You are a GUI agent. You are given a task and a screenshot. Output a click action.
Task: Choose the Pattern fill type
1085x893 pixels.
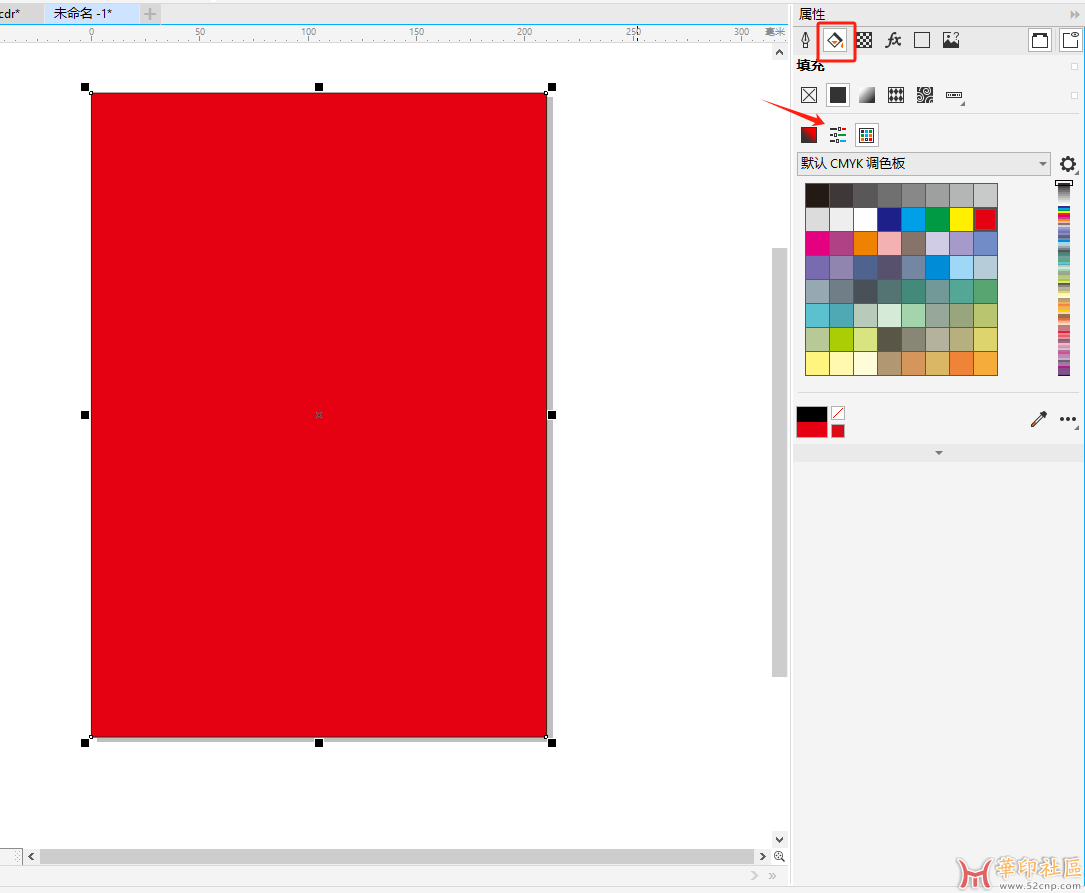click(x=896, y=95)
